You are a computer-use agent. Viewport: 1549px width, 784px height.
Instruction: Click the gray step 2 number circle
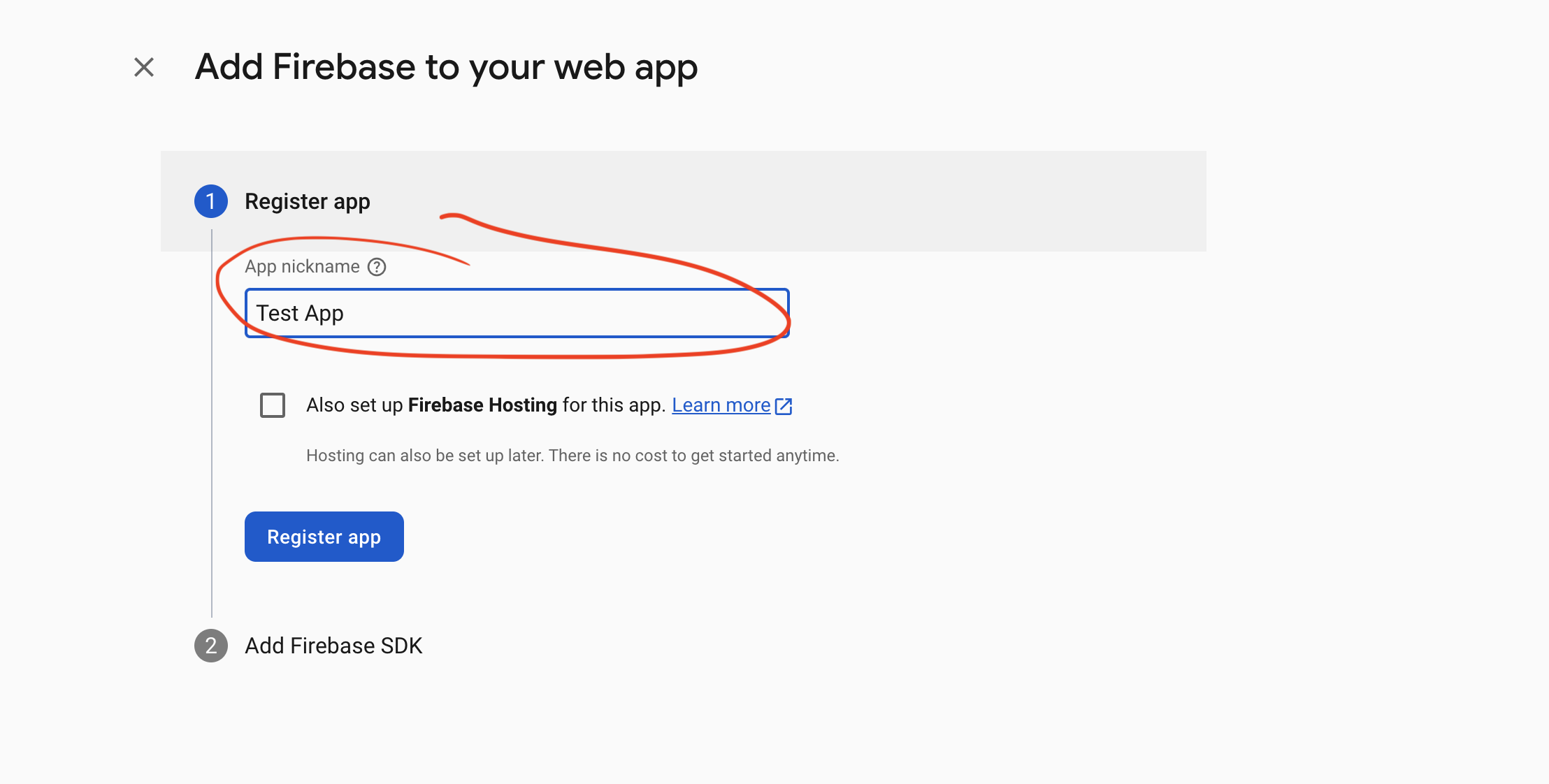pos(210,646)
